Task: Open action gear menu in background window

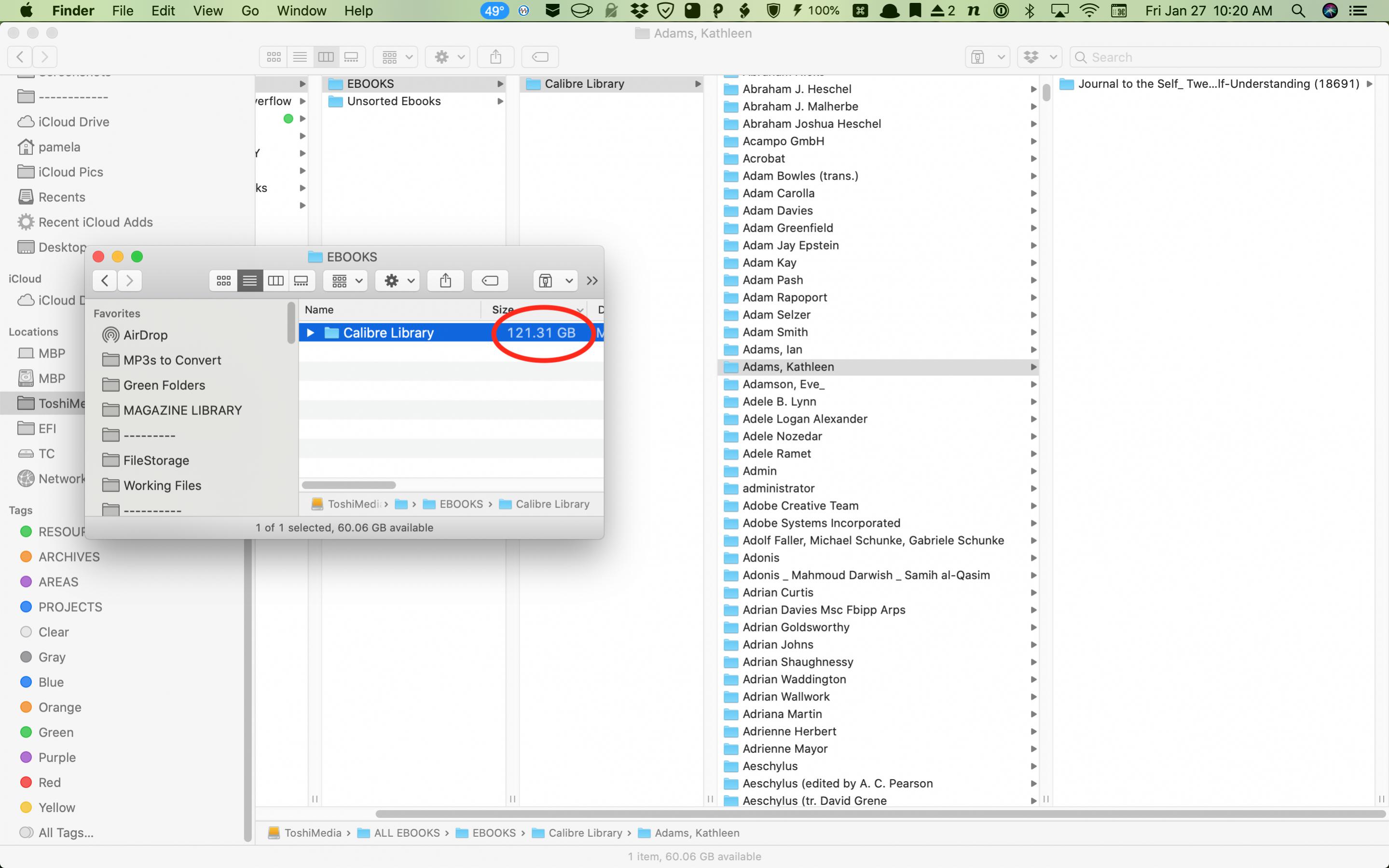Action: 448,57
